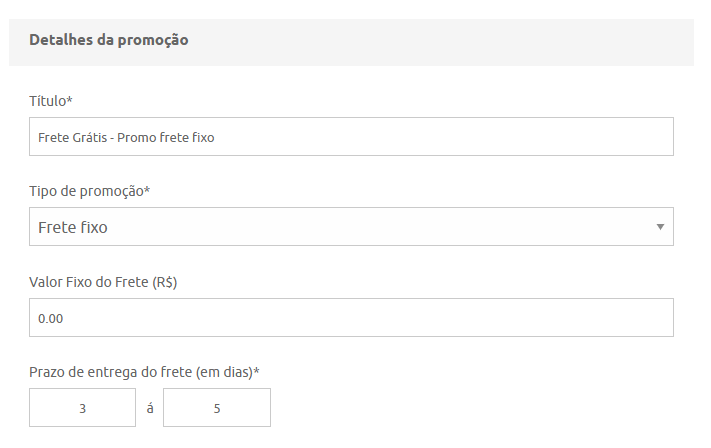
Task: Select the "Frete fixo" option text
Action: [x=73, y=227]
